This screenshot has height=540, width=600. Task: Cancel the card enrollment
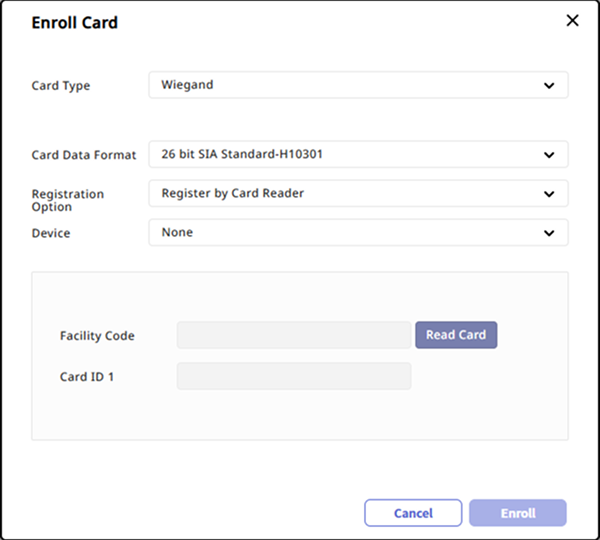coord(413,513)
